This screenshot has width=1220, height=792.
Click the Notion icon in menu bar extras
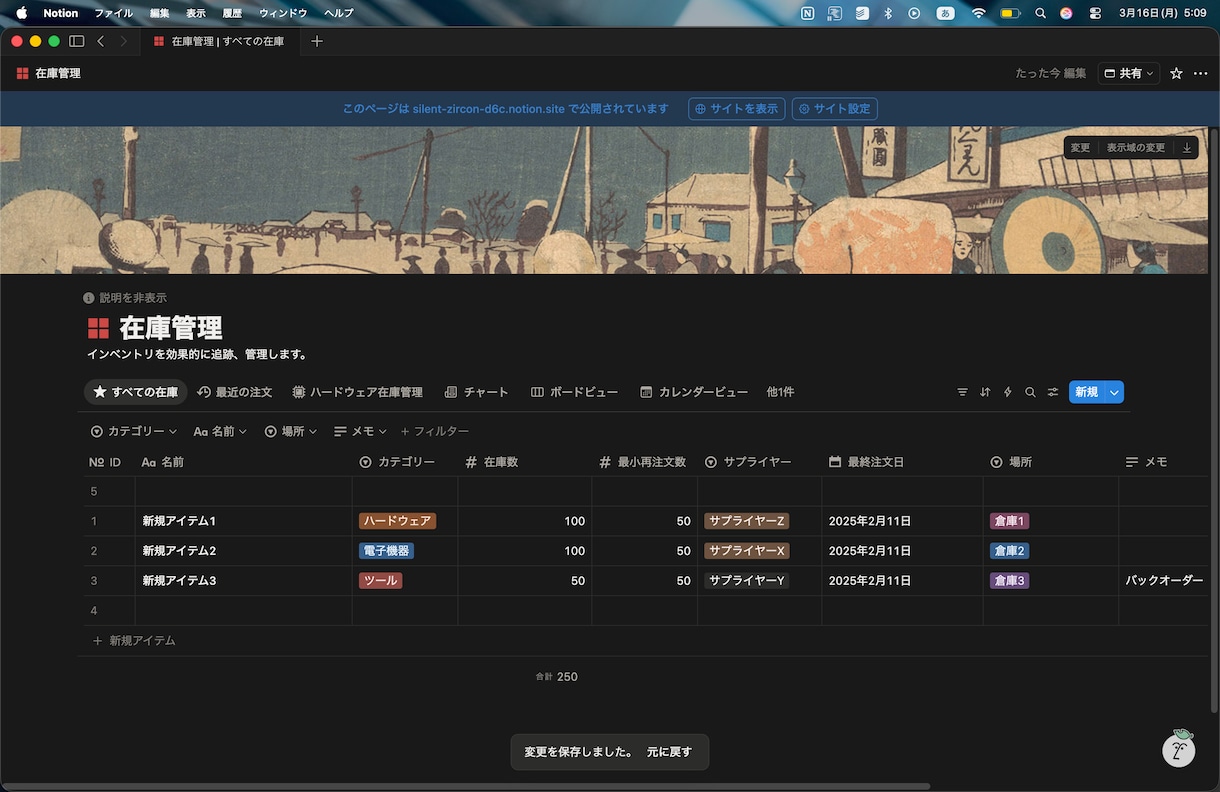click(807, 13)
